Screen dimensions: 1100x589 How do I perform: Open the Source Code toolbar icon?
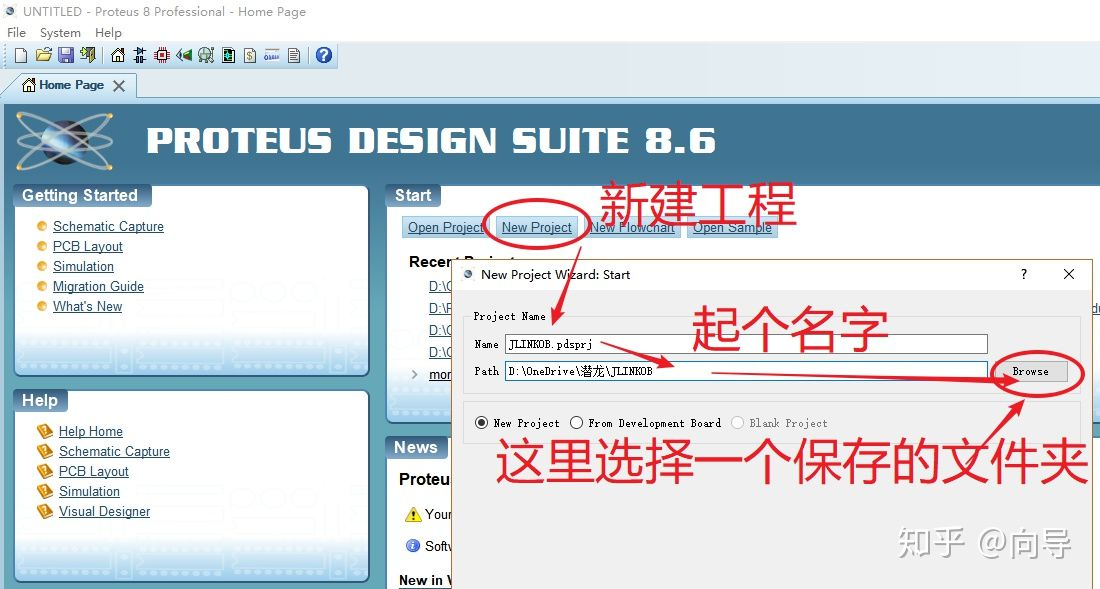272,55
